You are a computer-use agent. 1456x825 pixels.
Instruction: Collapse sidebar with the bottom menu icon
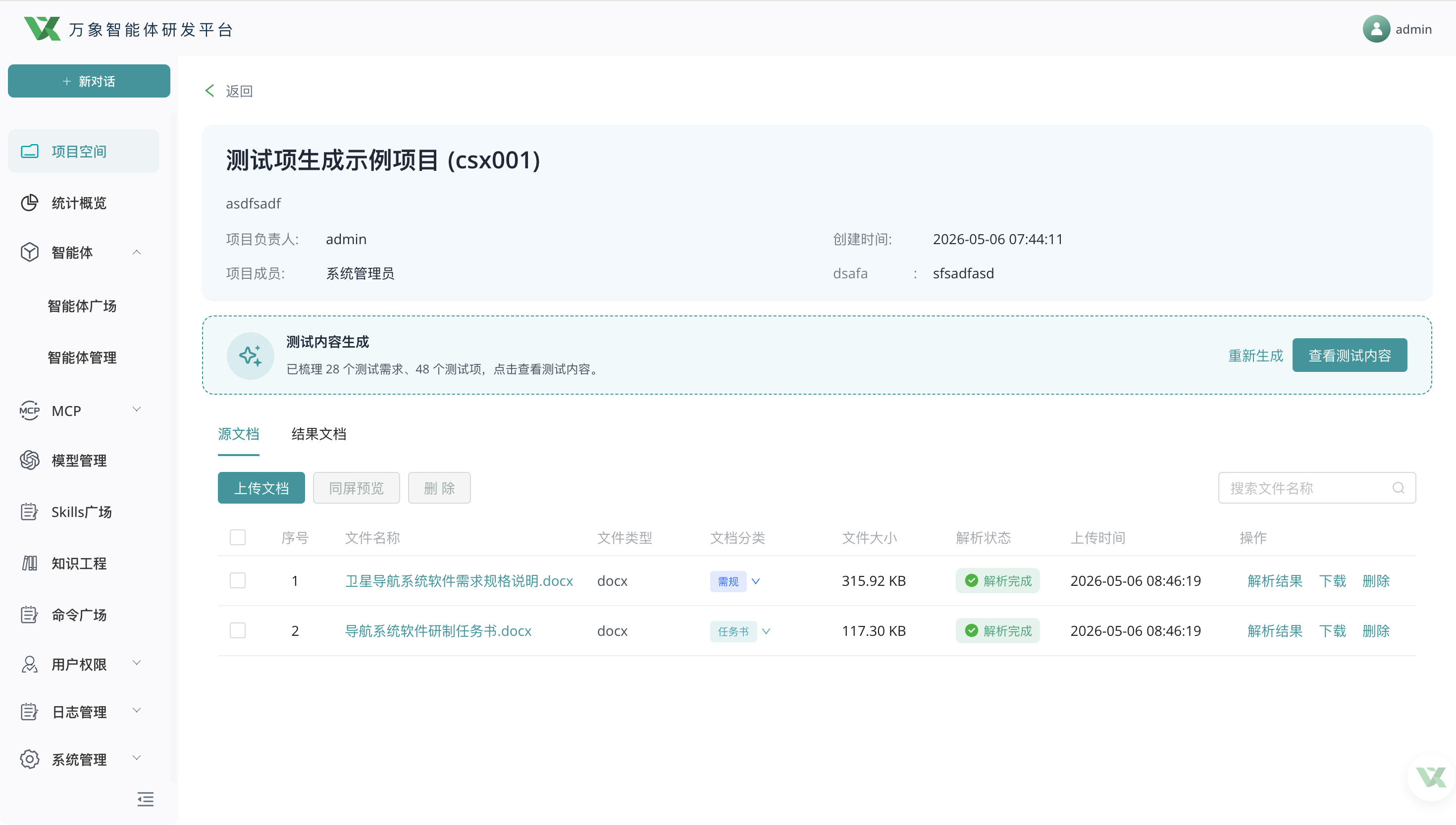pyautogui.click(x=146, y=800)
